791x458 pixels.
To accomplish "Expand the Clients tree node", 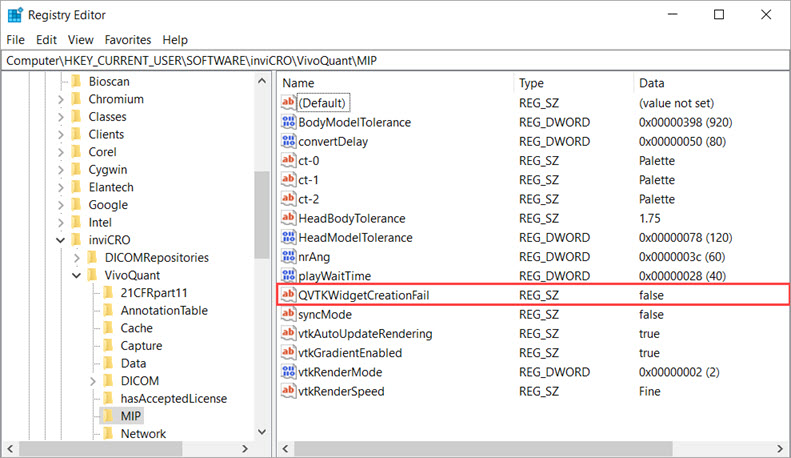I will coord(61,135).
